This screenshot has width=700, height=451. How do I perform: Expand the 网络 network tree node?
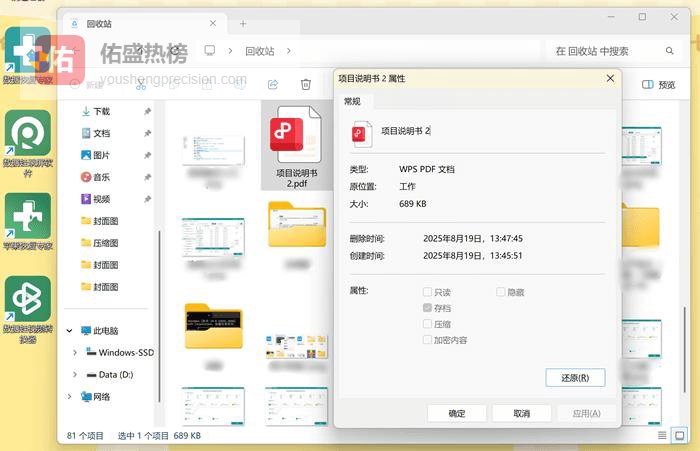click(70, 397)
